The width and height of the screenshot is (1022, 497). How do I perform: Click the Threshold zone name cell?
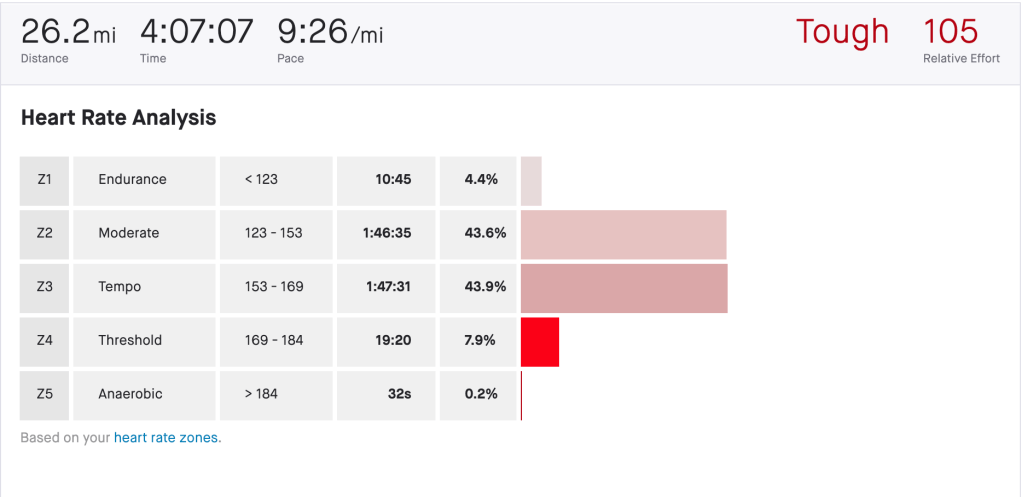click(144, 341)
